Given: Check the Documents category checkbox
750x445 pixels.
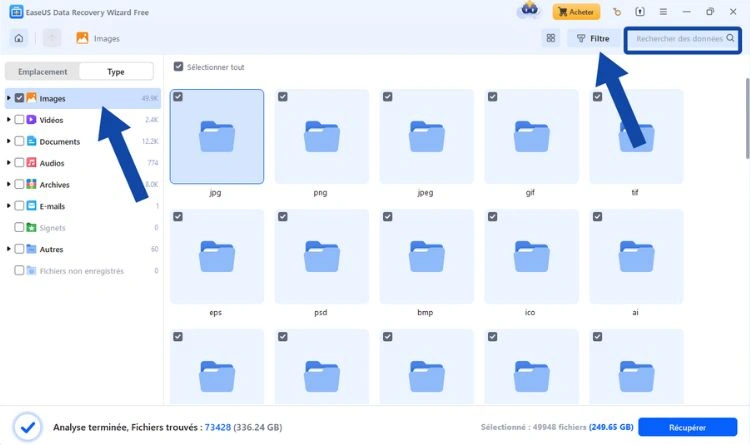Looking at the screenshot, I should pyautogui.click(x=19, y=141).
